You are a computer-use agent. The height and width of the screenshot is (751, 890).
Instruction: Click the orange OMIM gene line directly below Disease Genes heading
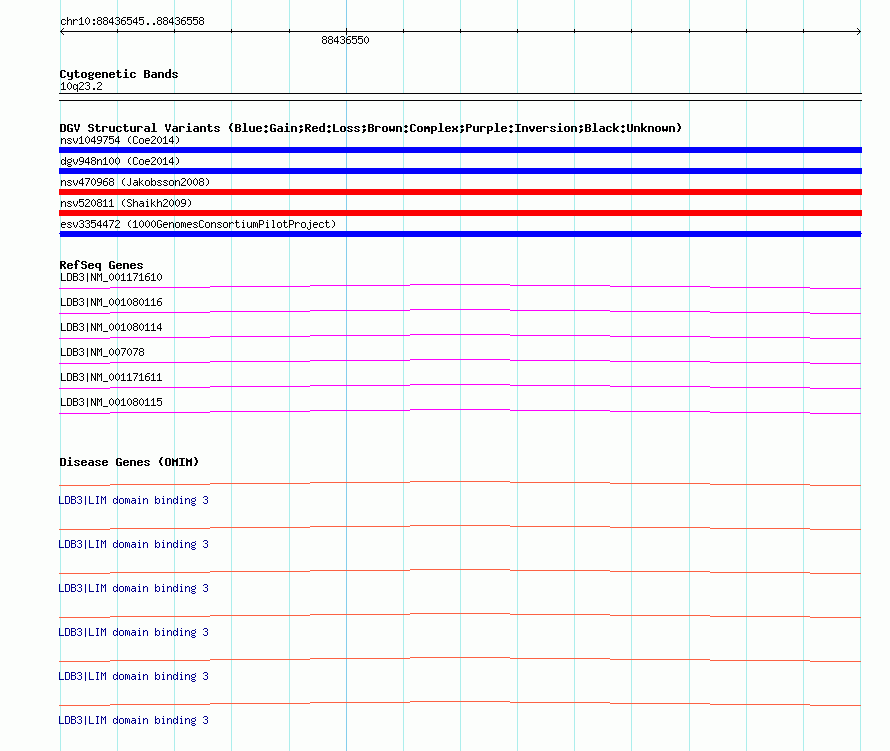[x=460, y=483]
